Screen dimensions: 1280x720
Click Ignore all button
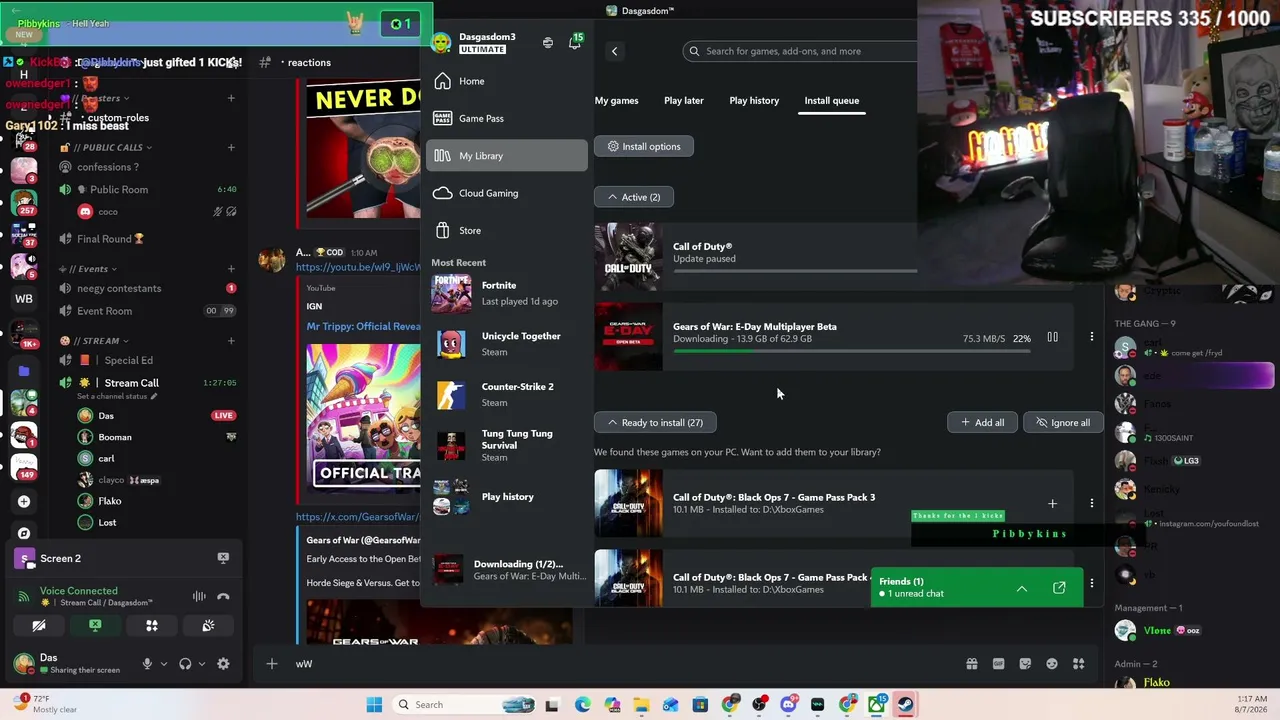click(1063, 422)
